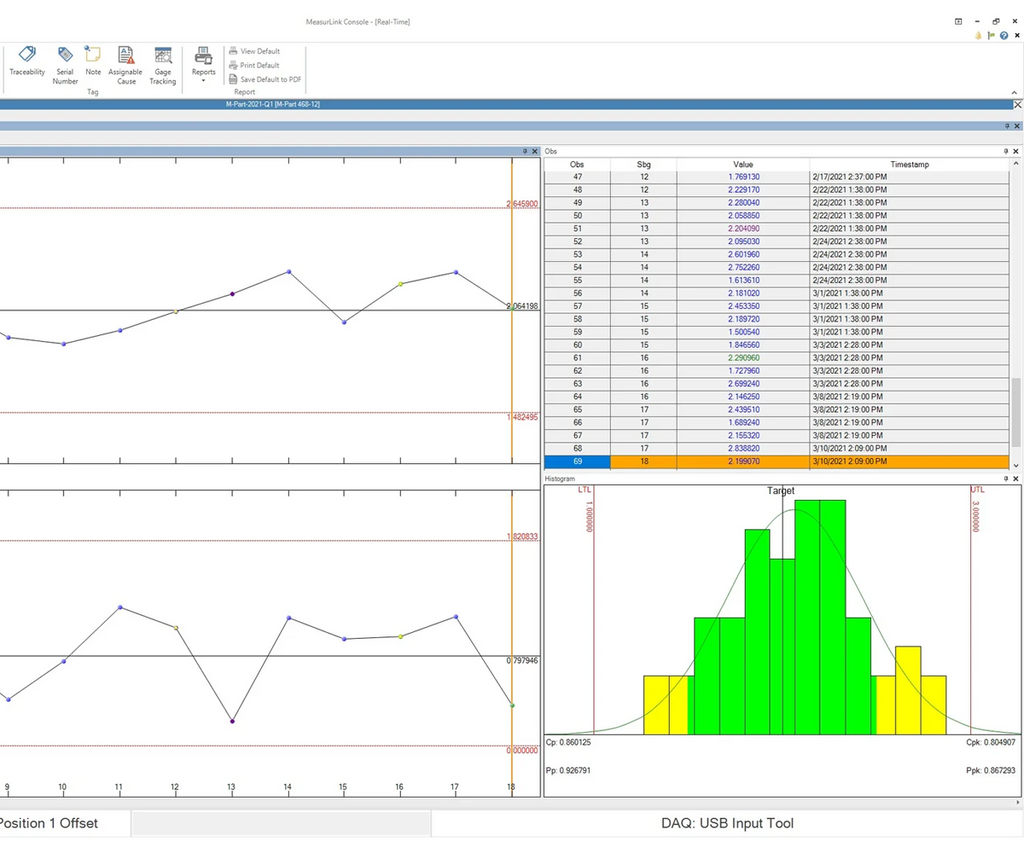
Task: Open the Traceability tool
Action: (x=26, y=62)
